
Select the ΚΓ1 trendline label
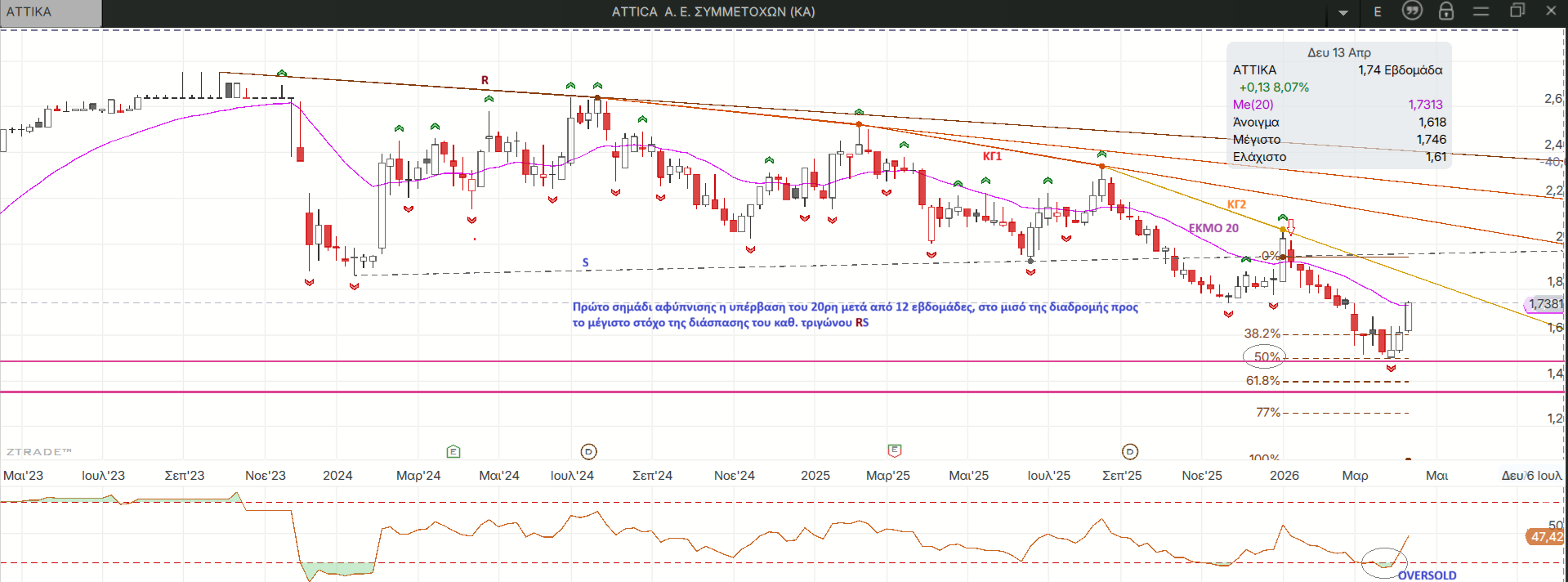point(992,156)
